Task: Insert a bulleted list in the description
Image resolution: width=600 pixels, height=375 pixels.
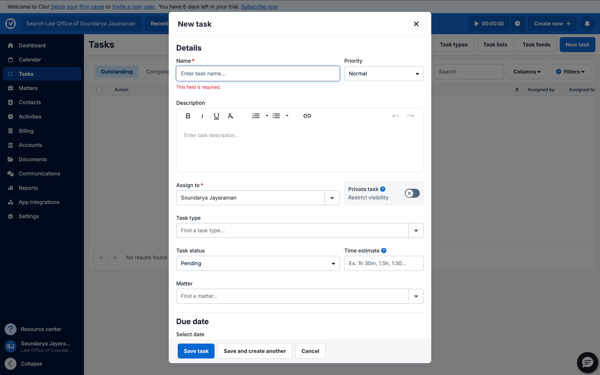Action: 276,116
